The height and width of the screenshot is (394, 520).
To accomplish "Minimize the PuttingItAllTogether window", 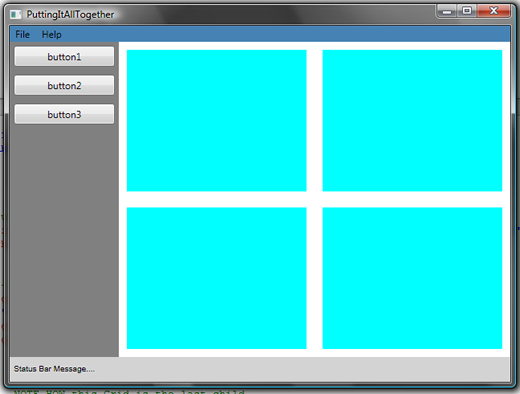I will click(x=447, y=11).
